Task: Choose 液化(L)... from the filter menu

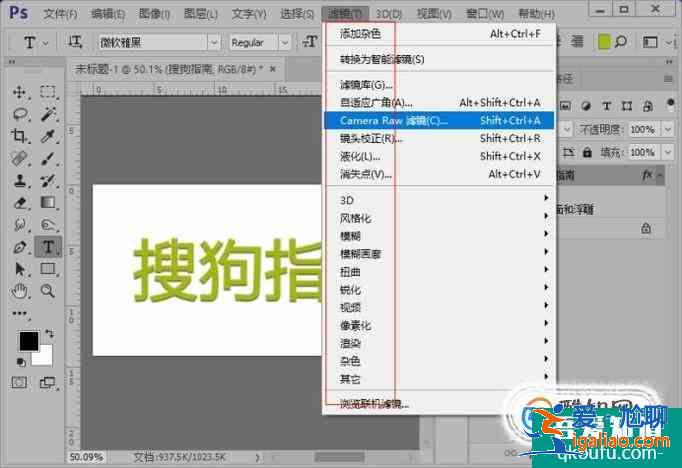Action: tap(439, 156)
